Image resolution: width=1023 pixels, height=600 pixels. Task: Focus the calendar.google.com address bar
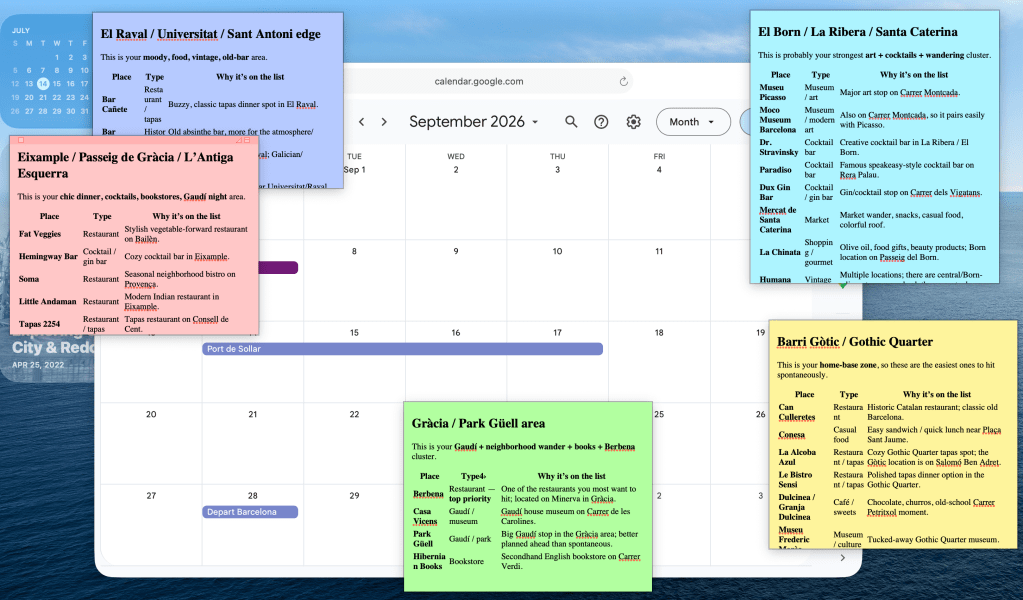[x=479, y=82]
